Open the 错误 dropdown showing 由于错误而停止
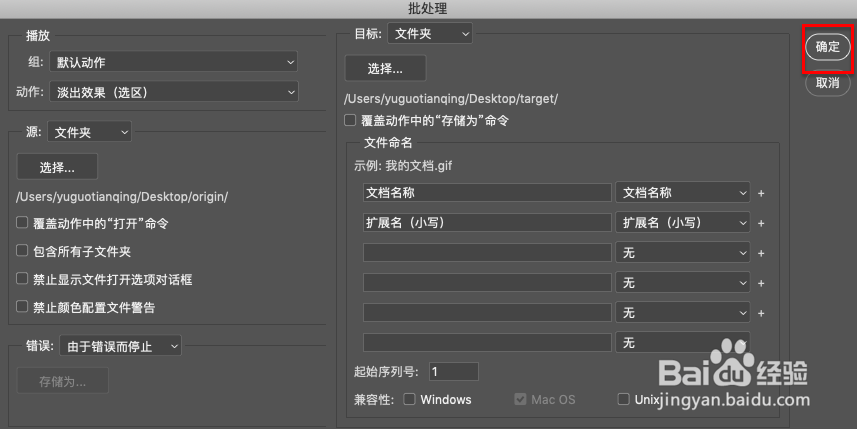 120,346
